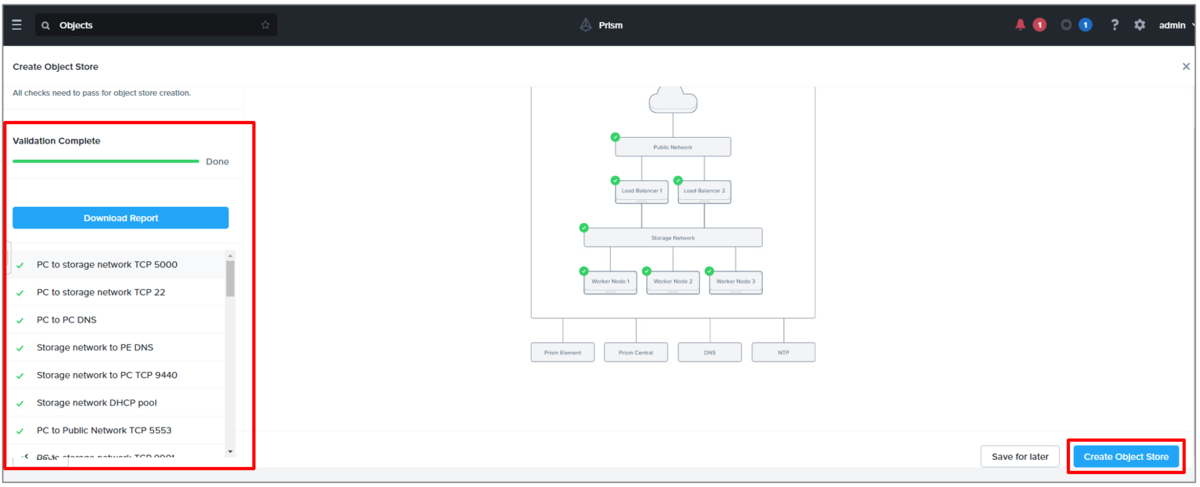Click the green check badge on Worker Node 2

647,271
